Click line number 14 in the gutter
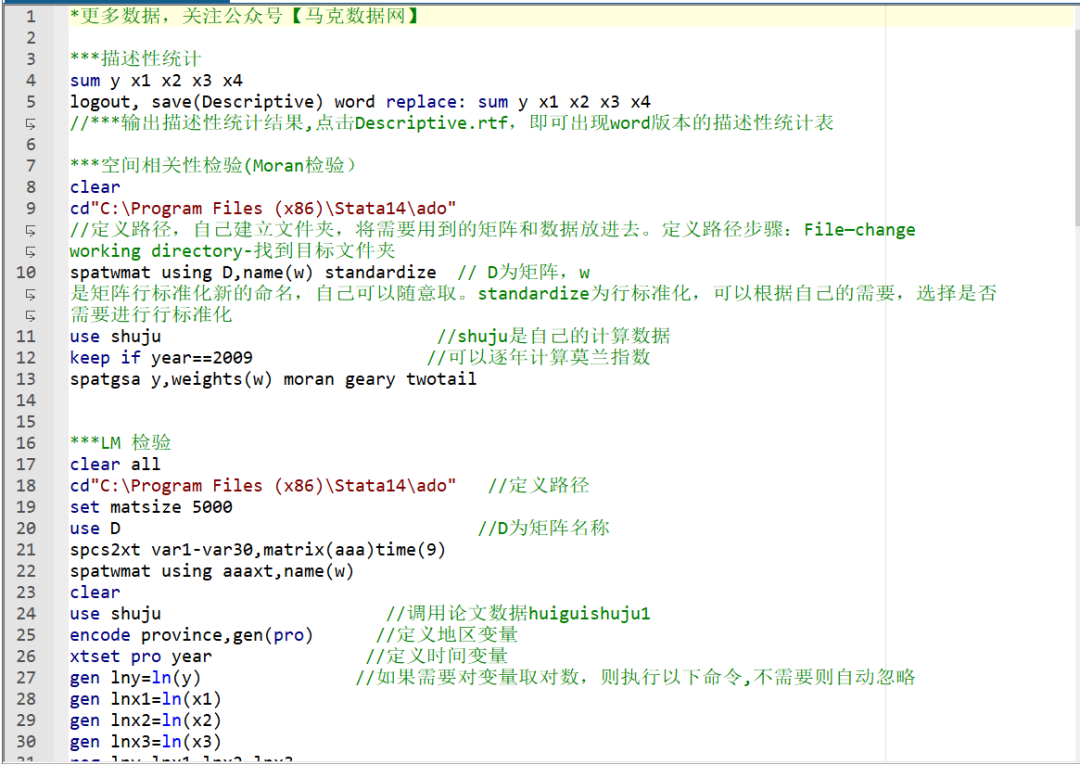Image resolution: width=1080 pixels, height=765 pixels. click(x=26, y=401)
